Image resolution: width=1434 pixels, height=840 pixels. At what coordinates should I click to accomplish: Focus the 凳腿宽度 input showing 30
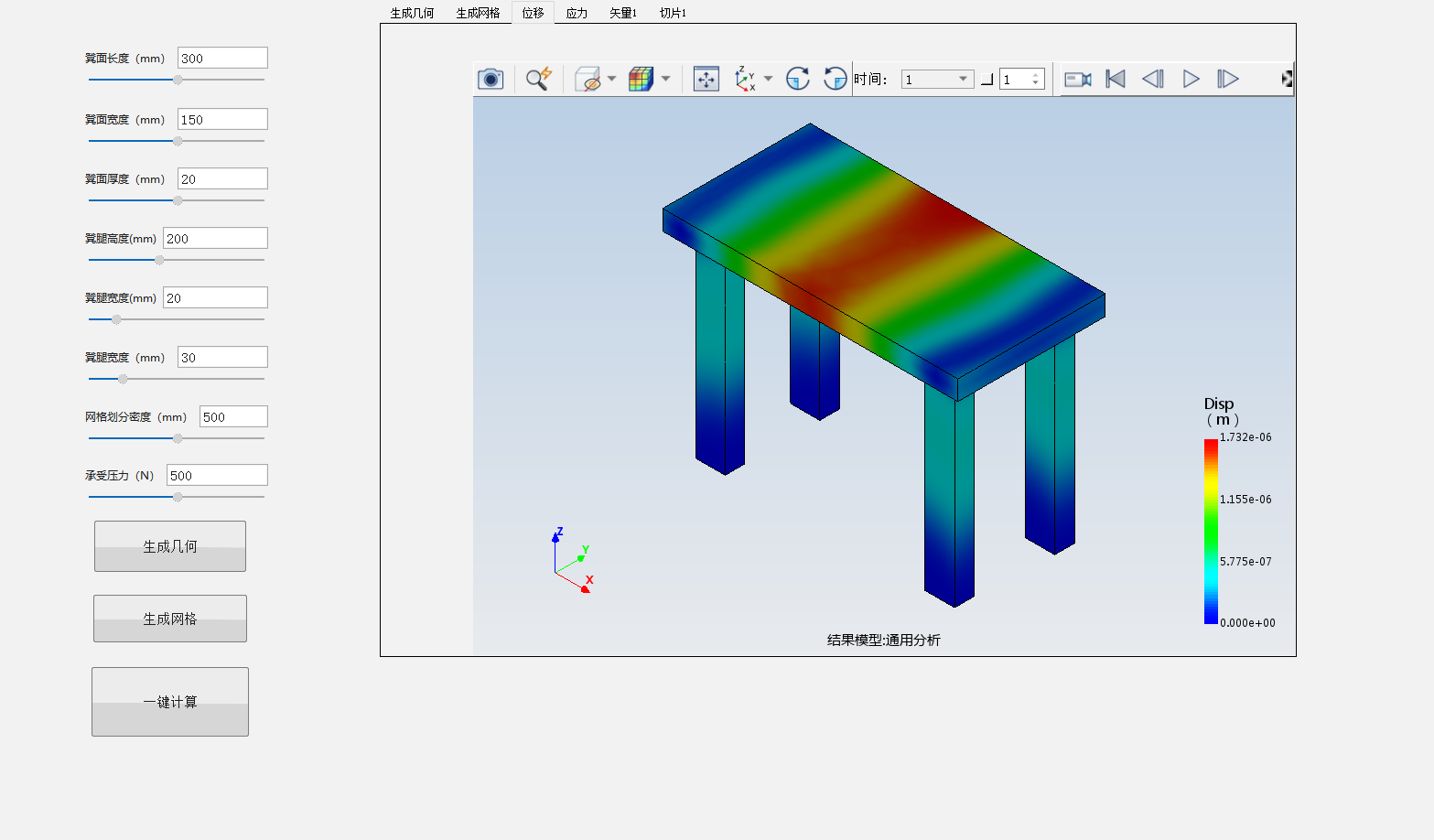[x=222, y=357]
